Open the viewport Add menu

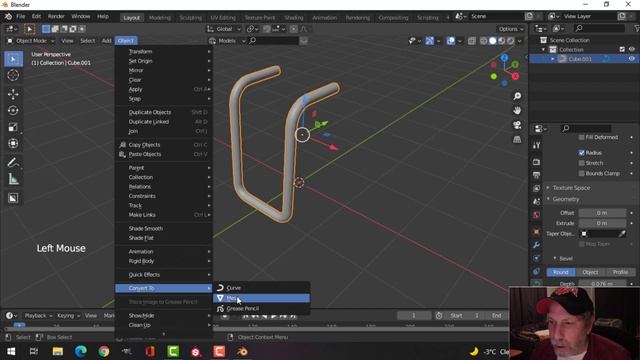point(107,41)
